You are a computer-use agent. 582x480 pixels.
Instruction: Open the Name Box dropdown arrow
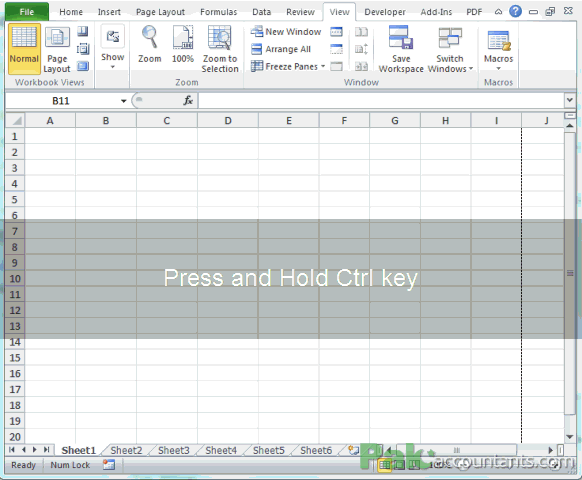pyautogui.click(x=124, y=101)
